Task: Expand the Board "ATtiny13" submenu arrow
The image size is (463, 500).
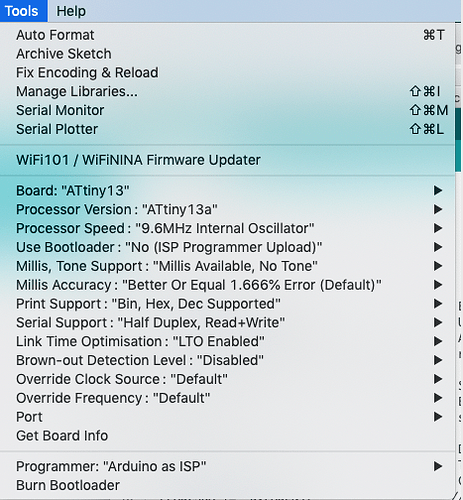Action: 438,191
